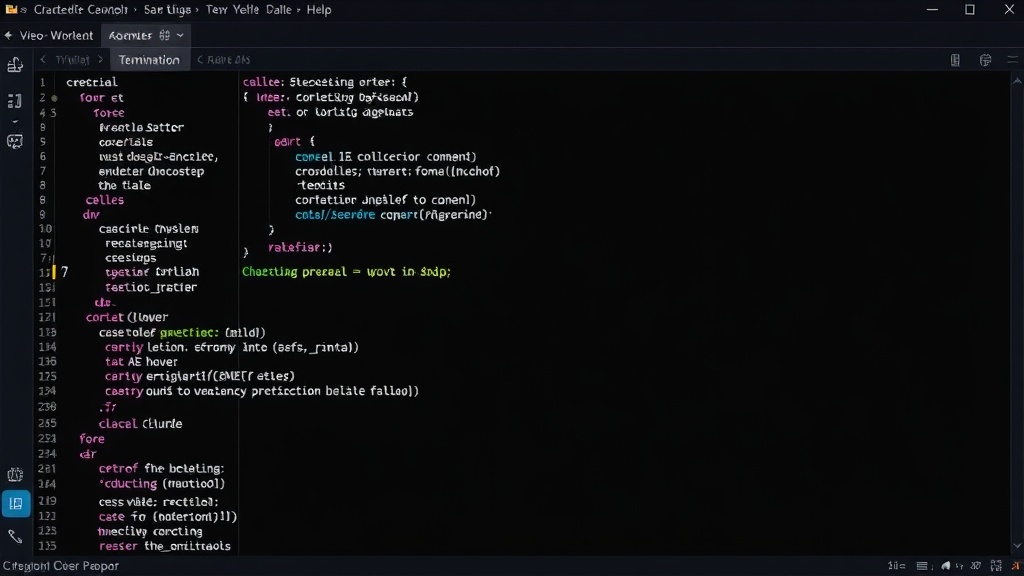1024x576 pixels.
Task: Click the dimmed 'Raive Ais' breadcrumb
Action: tap(228, 59)
